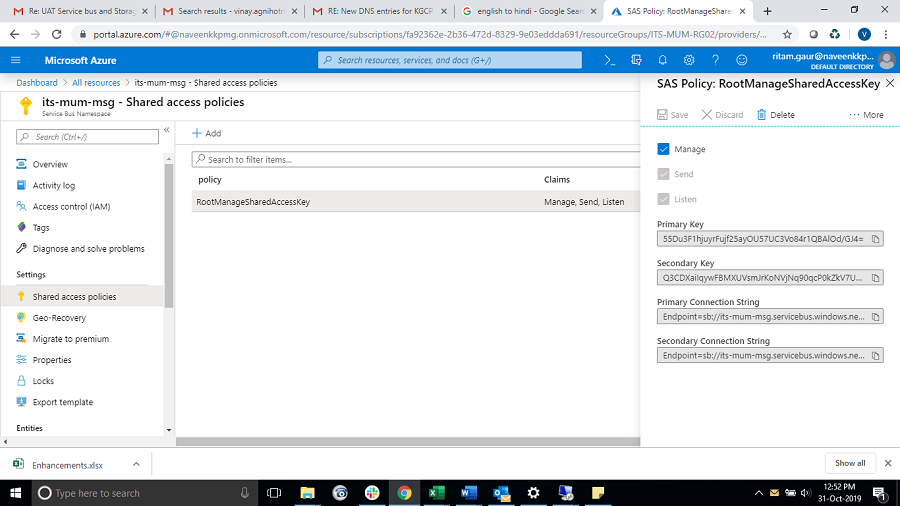Click the Microsoft Azure home link
Viewport: 900px width, 506px height.
pyautogui.click(x=80, y=60)
